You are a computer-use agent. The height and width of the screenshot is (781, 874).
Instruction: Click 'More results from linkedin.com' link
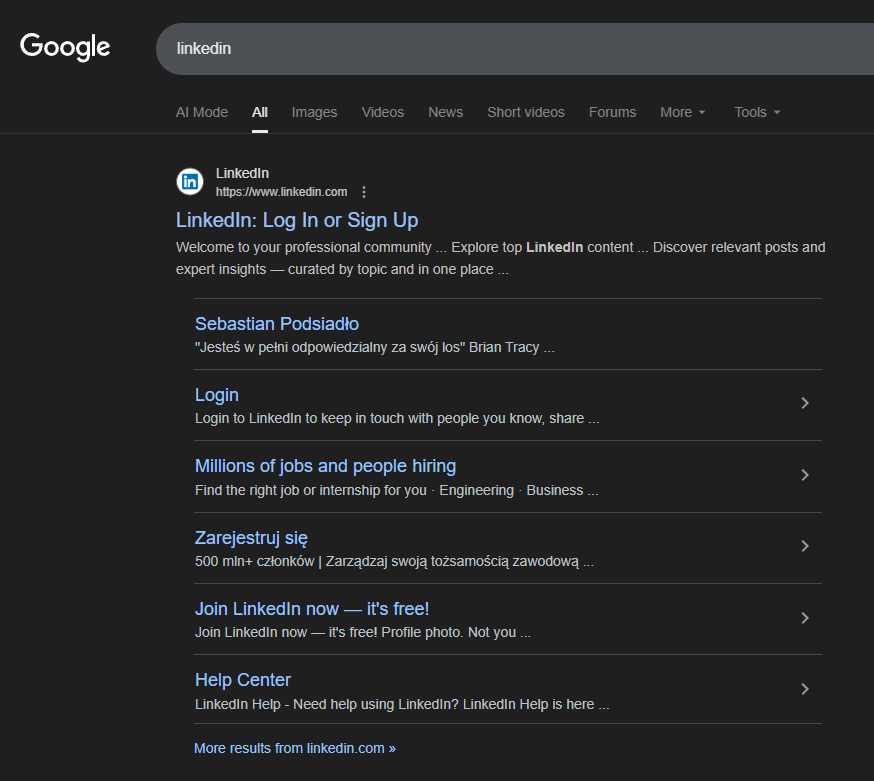tap(295, 748)
